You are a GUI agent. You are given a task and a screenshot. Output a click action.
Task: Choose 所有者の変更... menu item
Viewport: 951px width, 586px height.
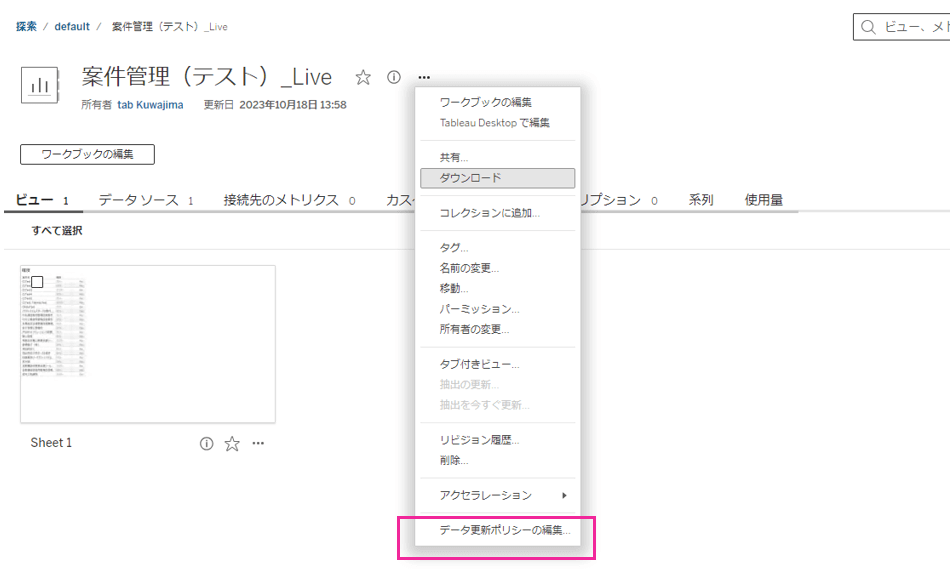tap(474, 329)
